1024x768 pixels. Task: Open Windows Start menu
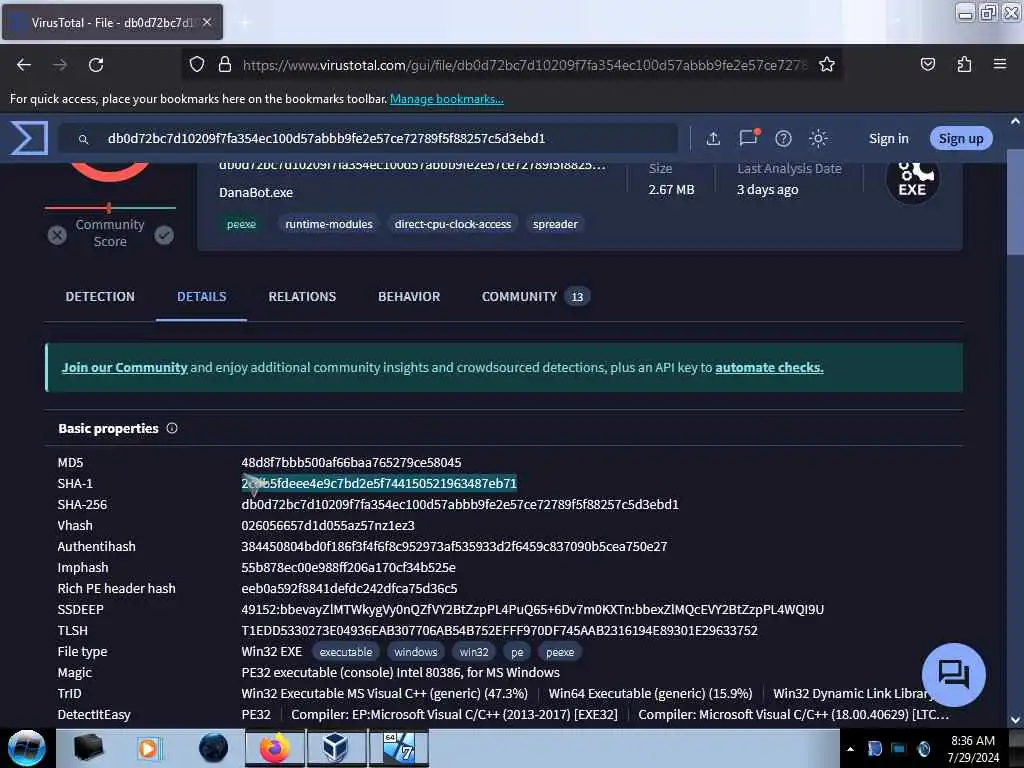[x=27, y=748]
